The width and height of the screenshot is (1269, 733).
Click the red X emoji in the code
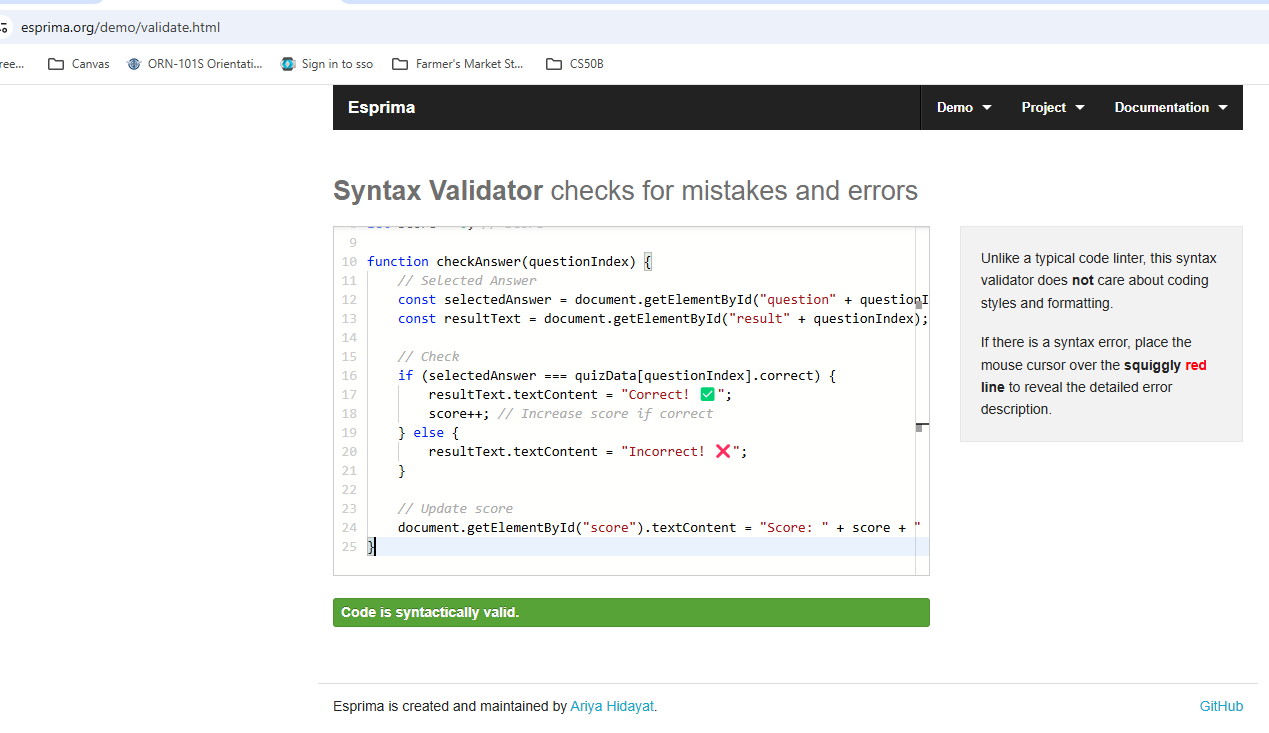[724, 452]
